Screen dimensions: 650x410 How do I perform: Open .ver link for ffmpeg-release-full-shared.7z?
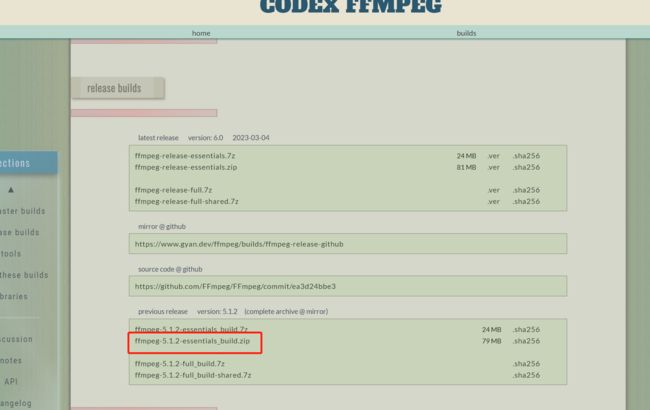point(493,201)
